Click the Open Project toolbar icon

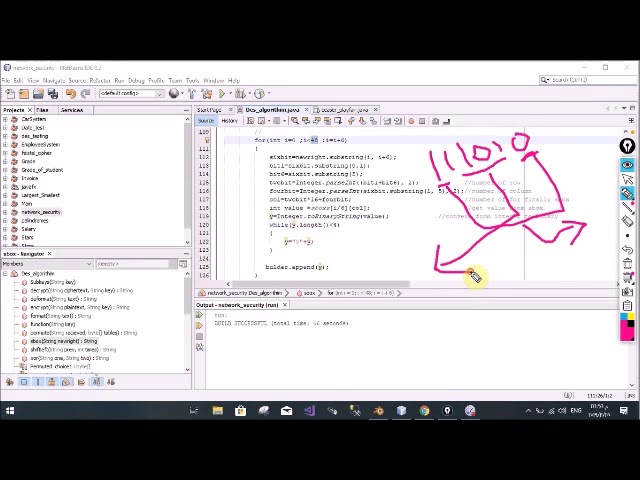click(x=38, y=94)
